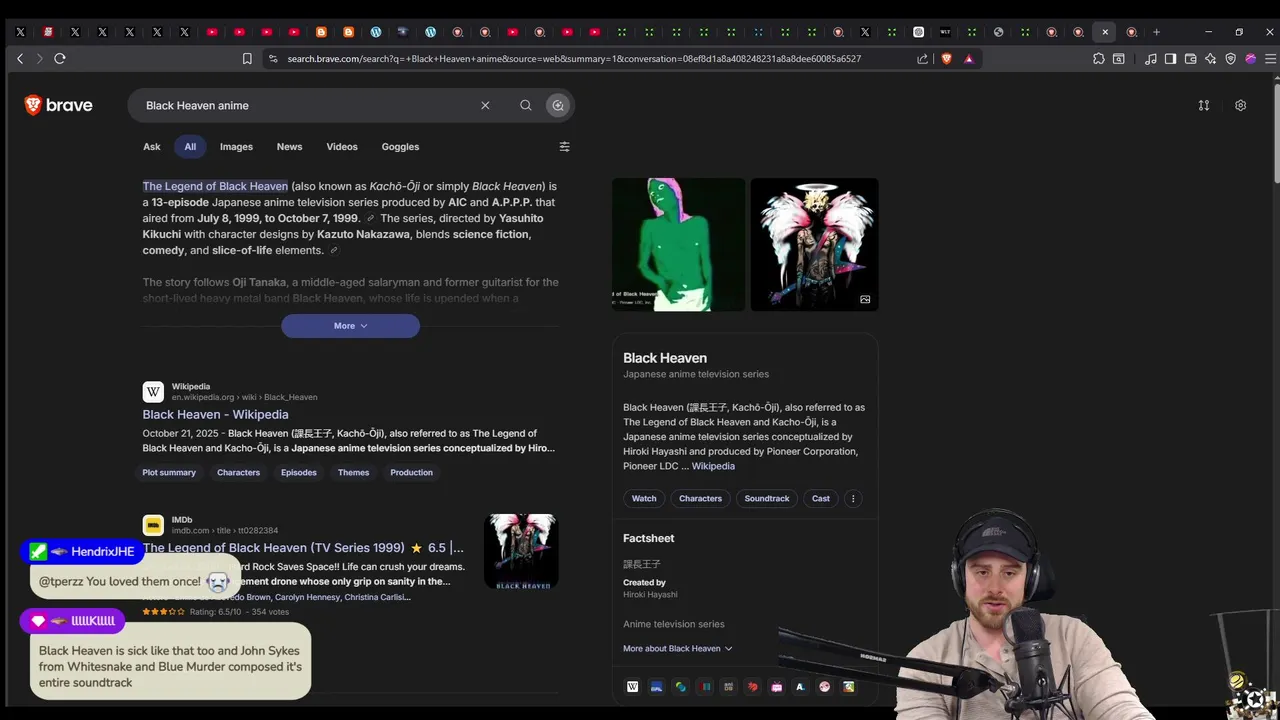Click 'The Legend of Black Heaven' highlighted text
The image size is (1280, 720).
(215, 186)
